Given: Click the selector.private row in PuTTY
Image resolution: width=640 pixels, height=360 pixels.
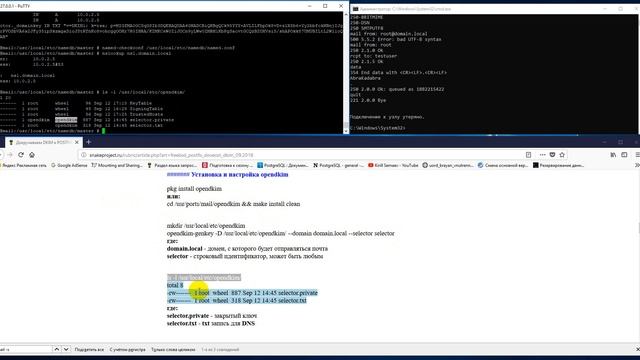Looking at the screenshot, I should (87, 120).
